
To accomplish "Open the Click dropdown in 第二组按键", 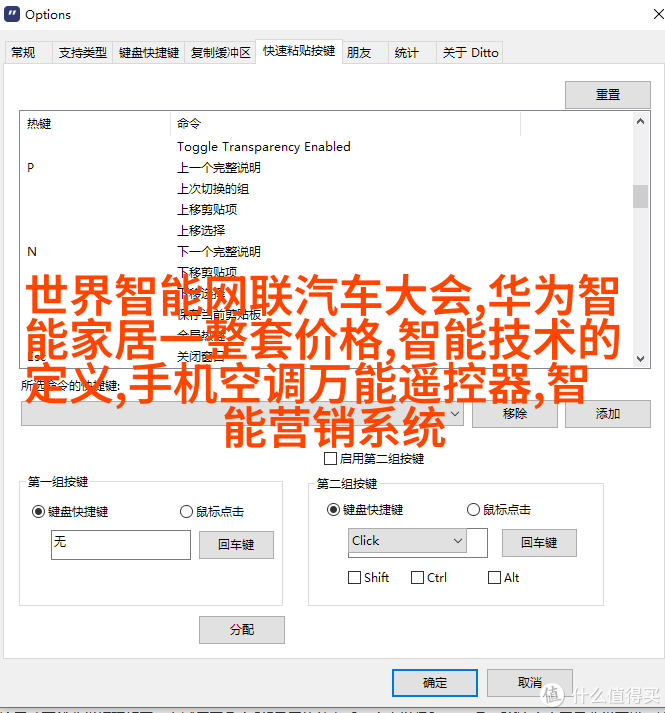I will click(407, 541).
